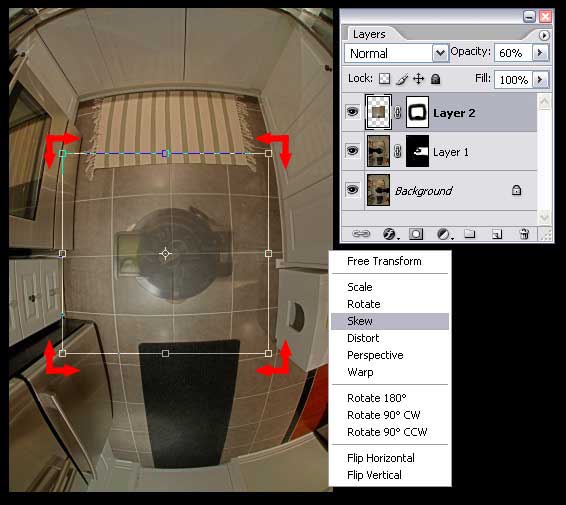This screenshot has height=505, width=566.
Task: Toggle Background layer visibility eye
Action: (352, 189)
